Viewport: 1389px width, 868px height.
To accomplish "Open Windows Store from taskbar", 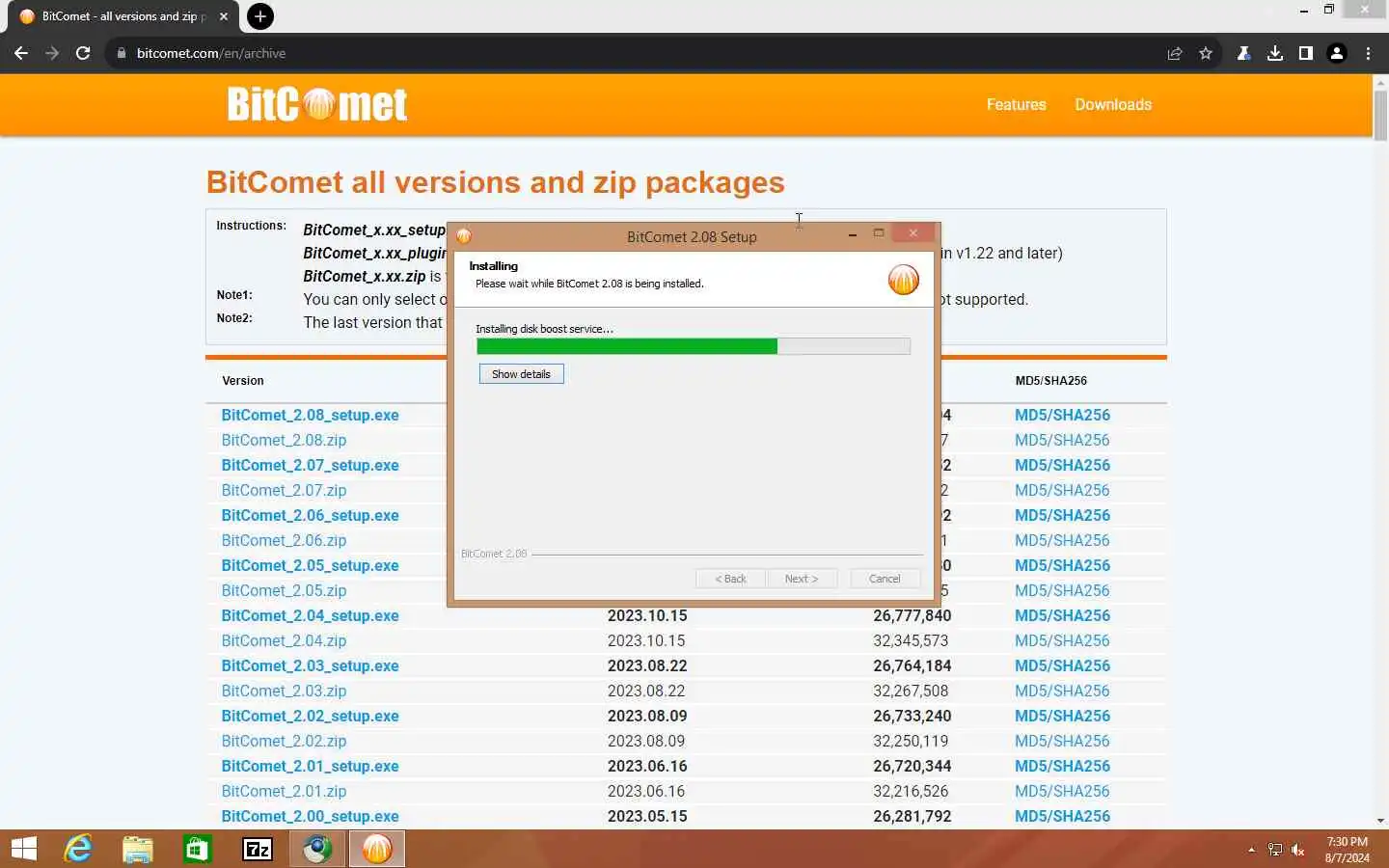I will 198,849.
